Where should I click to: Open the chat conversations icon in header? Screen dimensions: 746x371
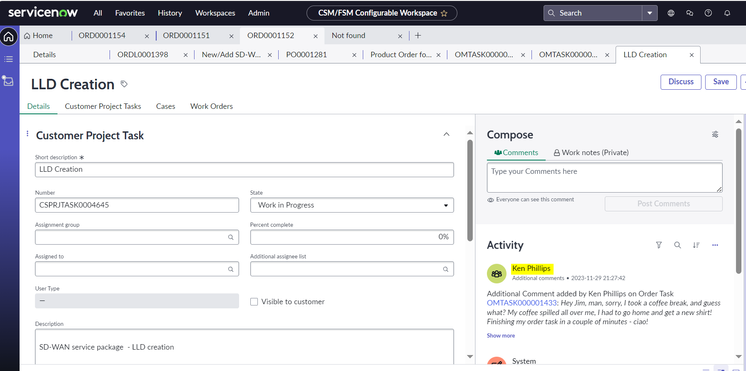point(689,13)
